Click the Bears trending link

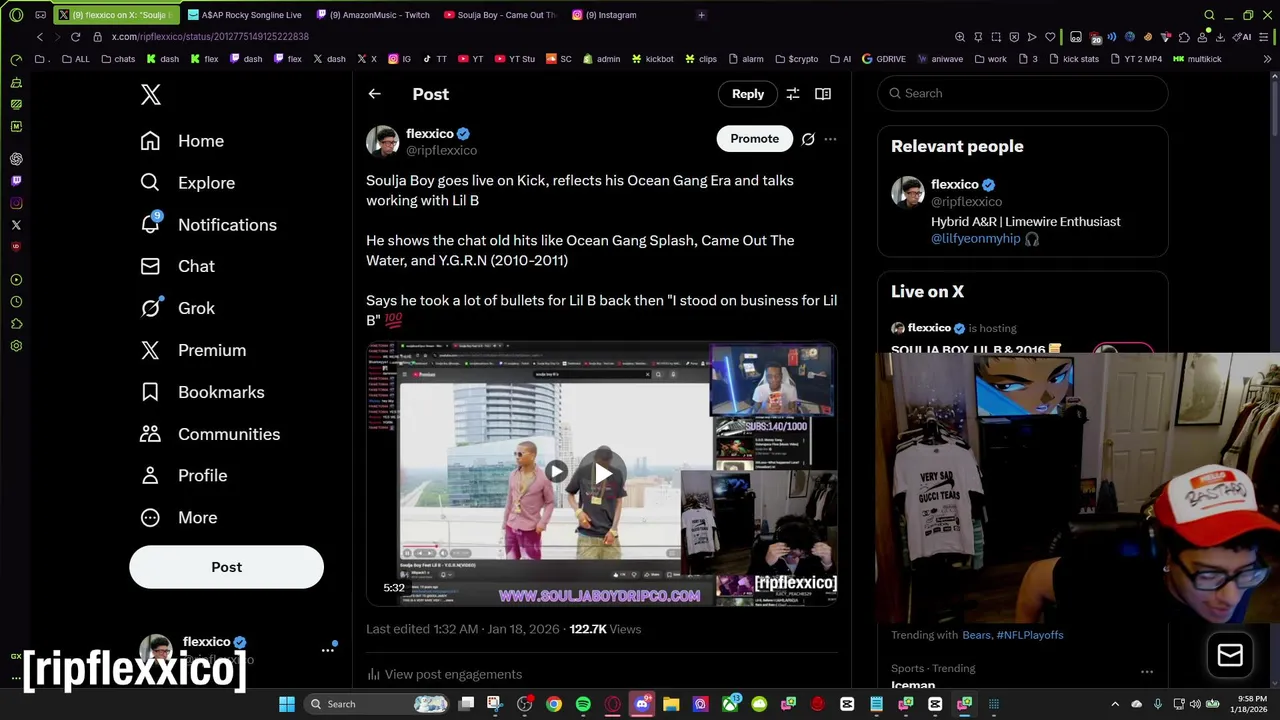point(976,635)
